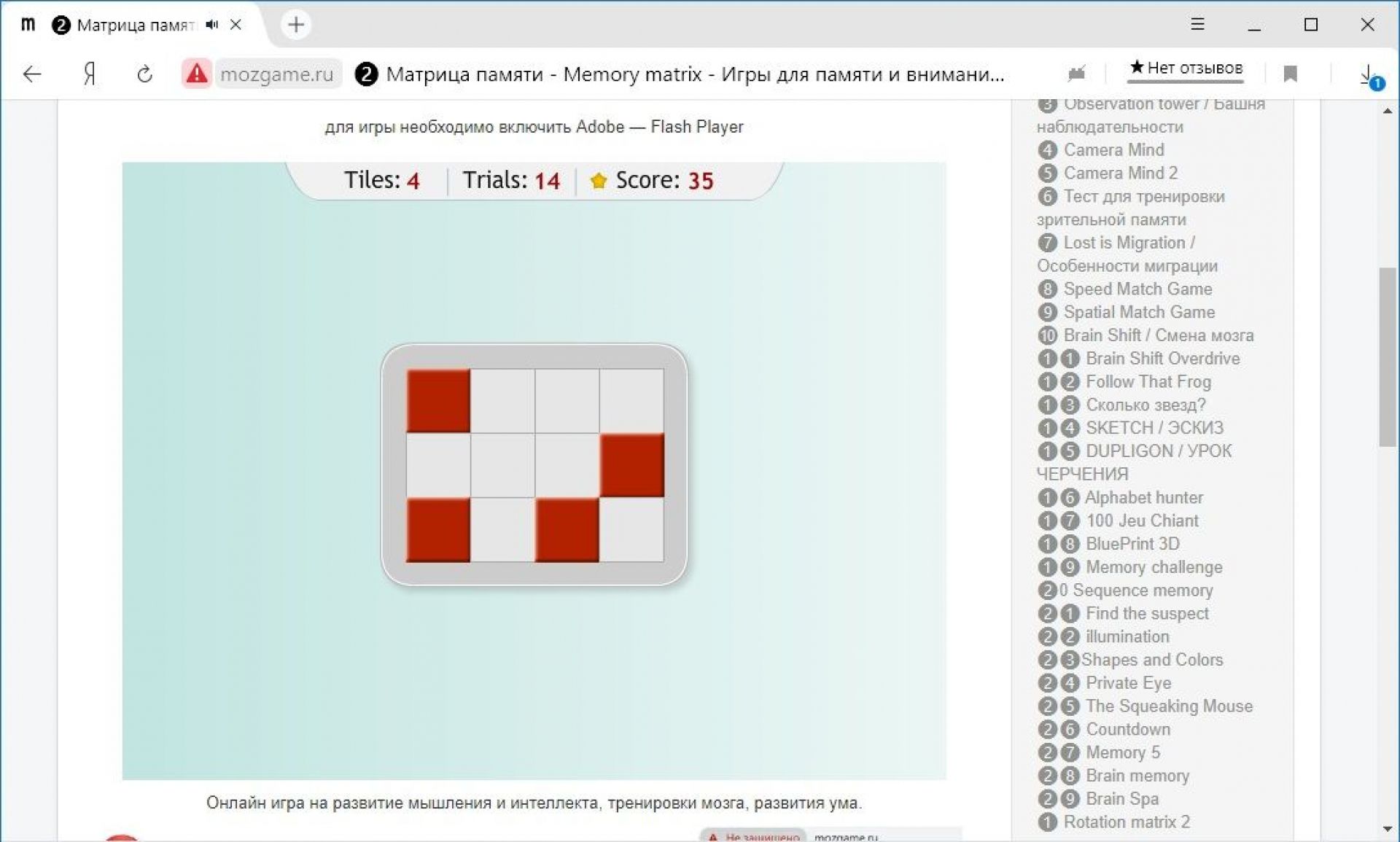Image resolution: width=1400 pixels, height=842 pixels.
Task: Open 'Rotation matrix 2' sidebar link
Action: click(1126, 822)
